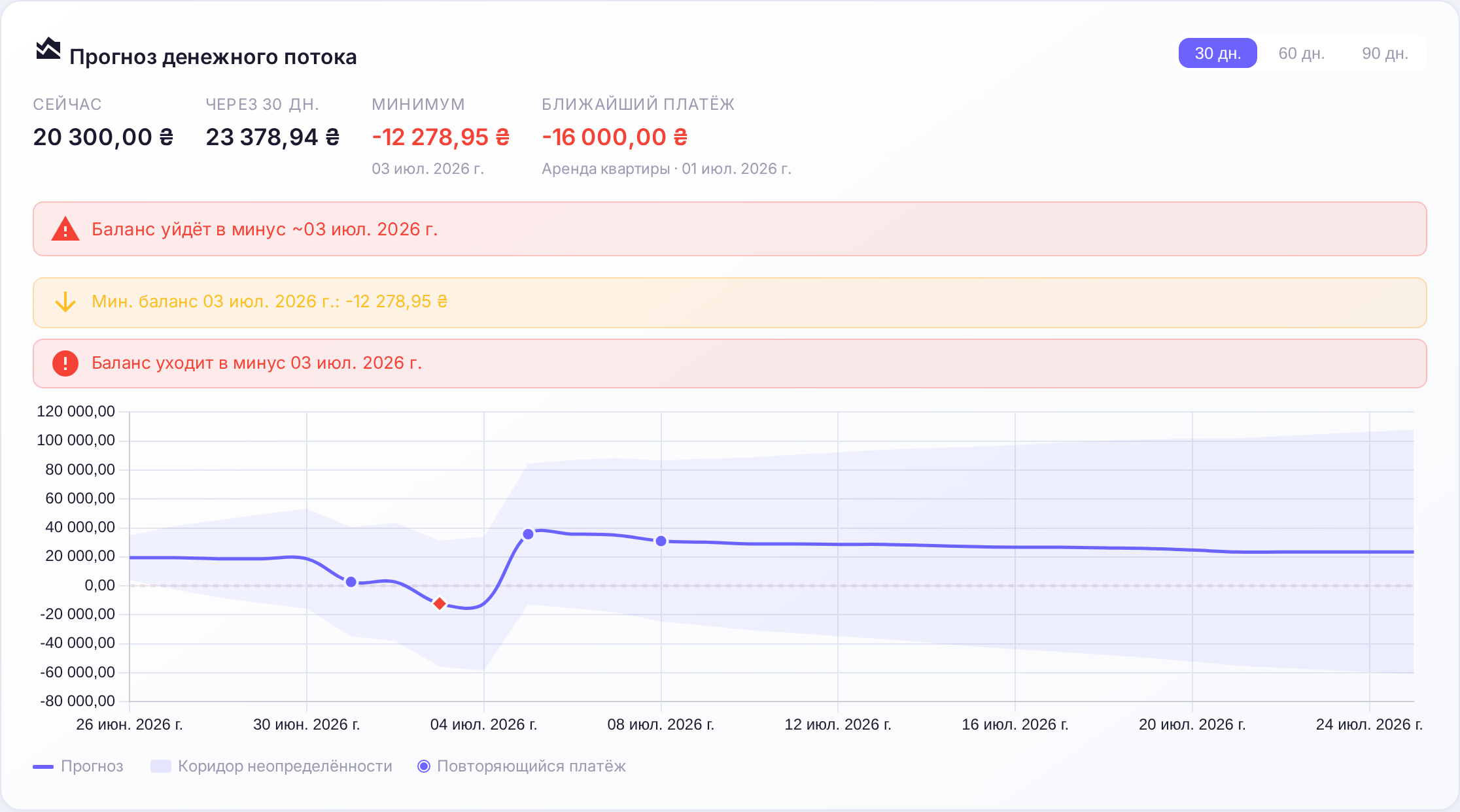Image resolution: width=1460 pixels, height=812 pixels.
Task: Switch to the 90 дн. forecast range
Action: (1385, 53)
